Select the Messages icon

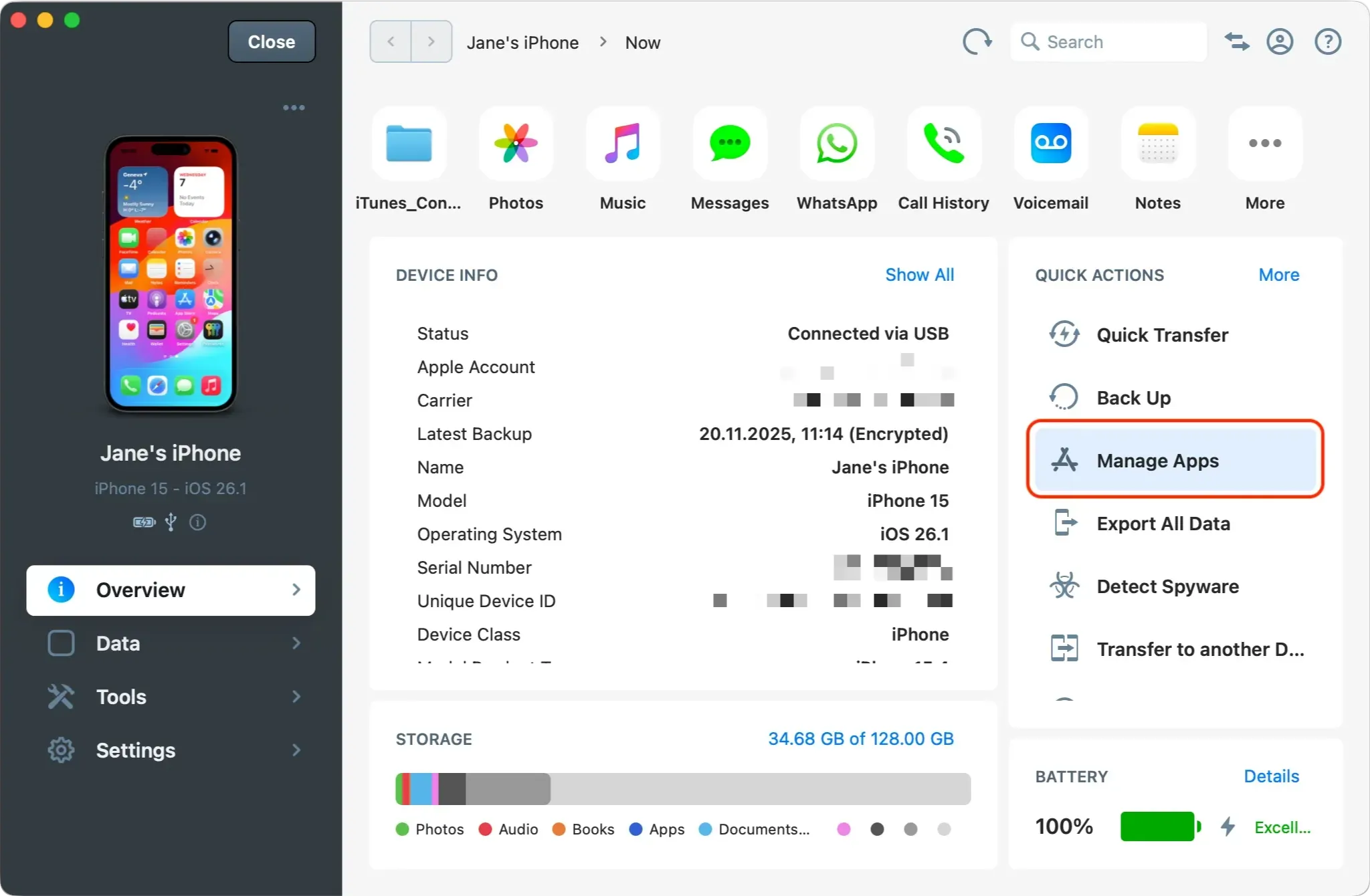click(729, 144)
